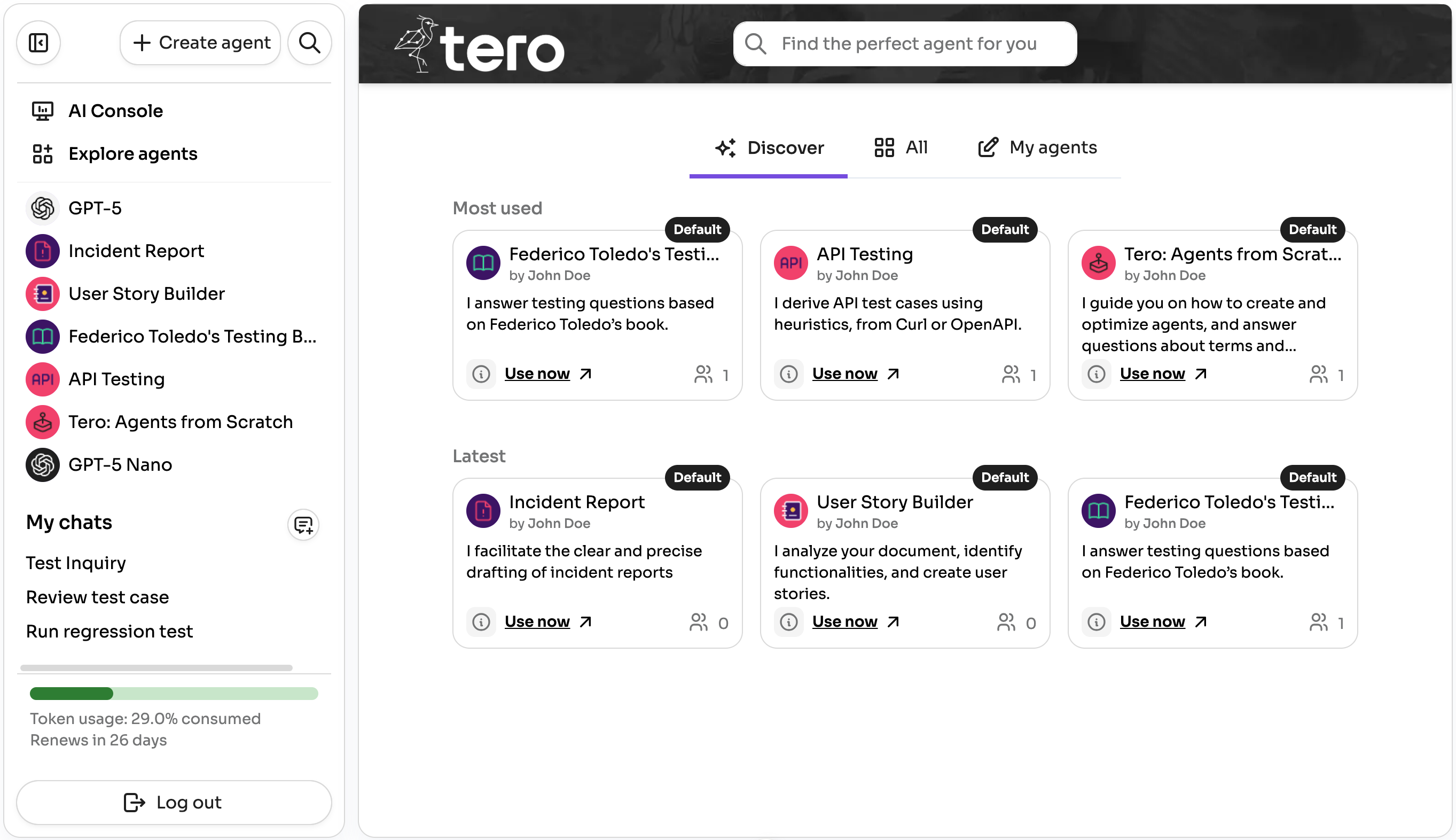The width and height of the screenshot is (1456, 840).
Task: Click the Tero logo in header
Action: tap(480, 45)
